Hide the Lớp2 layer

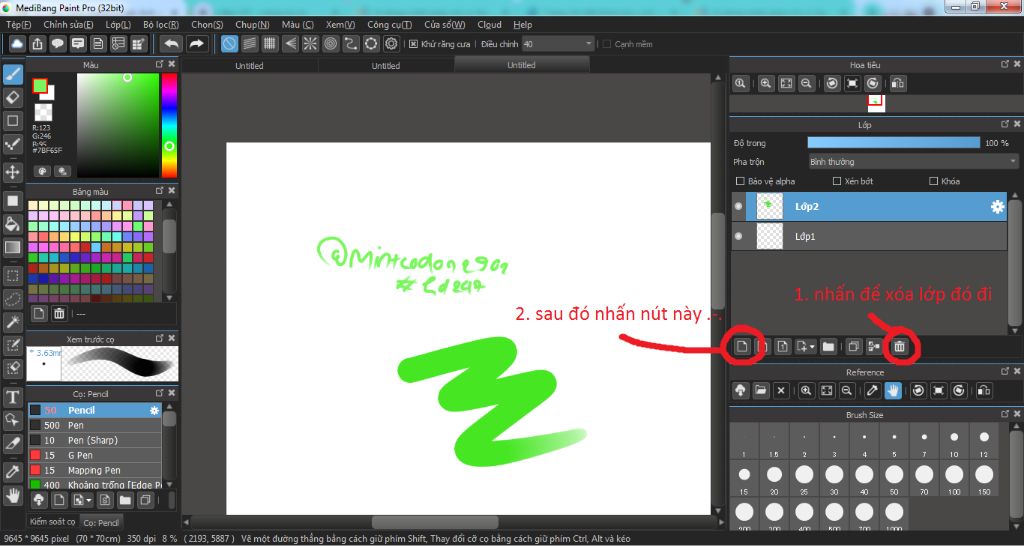click(739, 206)
